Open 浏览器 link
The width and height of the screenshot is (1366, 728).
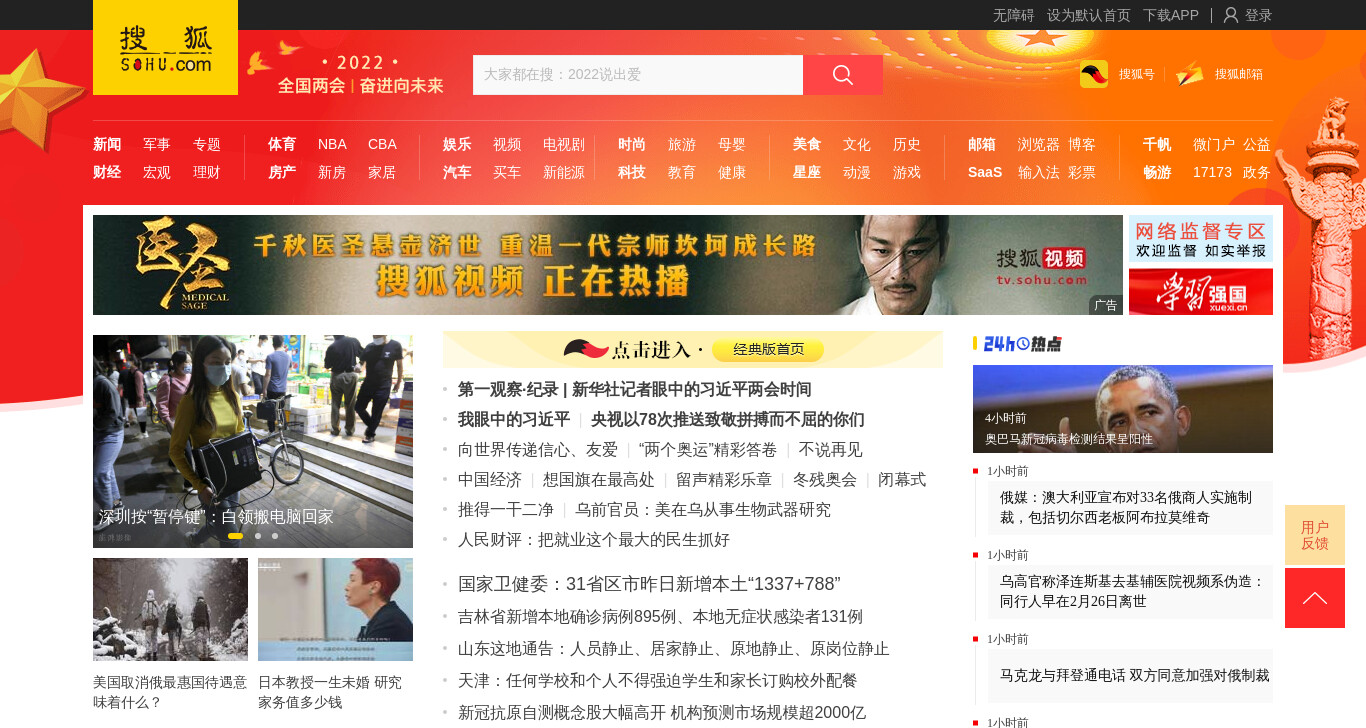(1039, 144)
